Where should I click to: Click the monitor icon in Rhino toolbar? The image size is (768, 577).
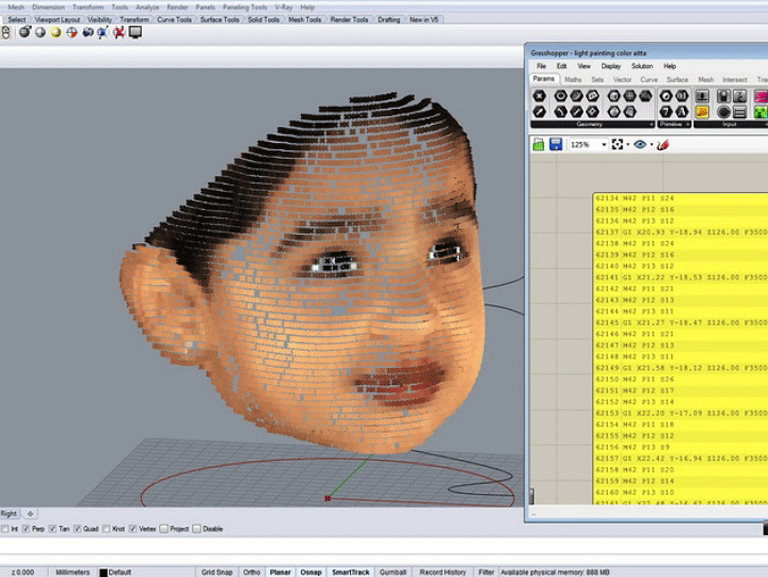[135, 32]
